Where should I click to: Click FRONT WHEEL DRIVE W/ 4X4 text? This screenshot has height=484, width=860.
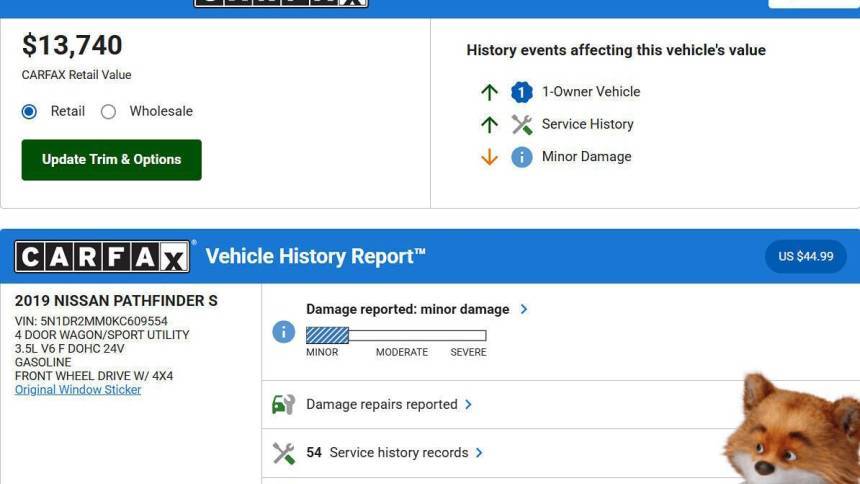(94, 376)
